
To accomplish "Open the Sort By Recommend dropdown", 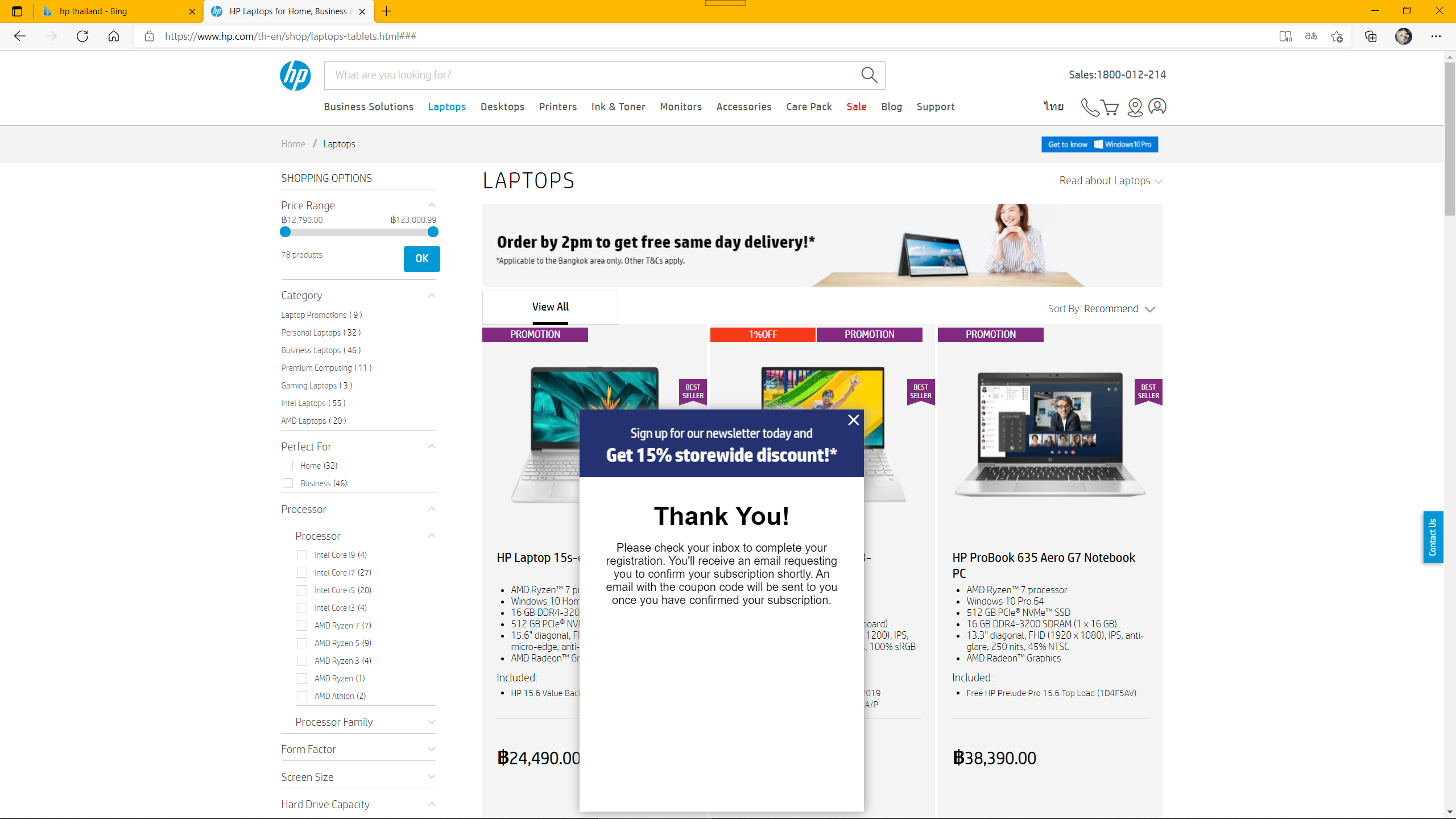I will tap(1102, 309).
